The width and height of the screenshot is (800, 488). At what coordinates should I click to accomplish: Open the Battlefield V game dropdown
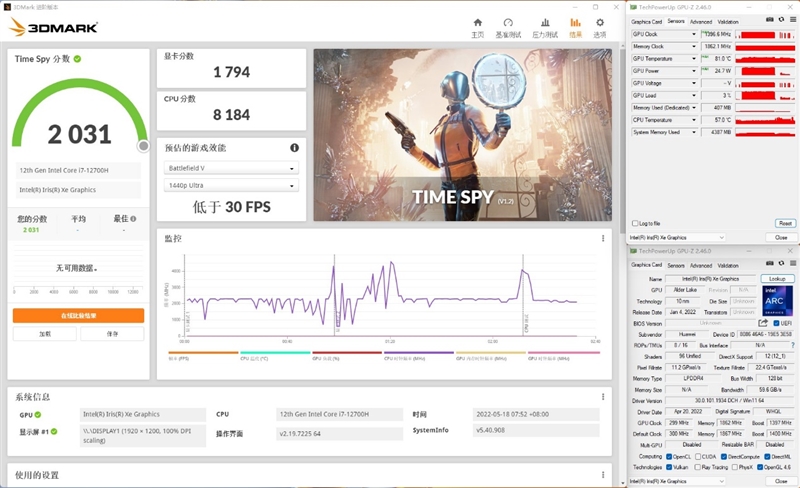(x=231, y=168)
